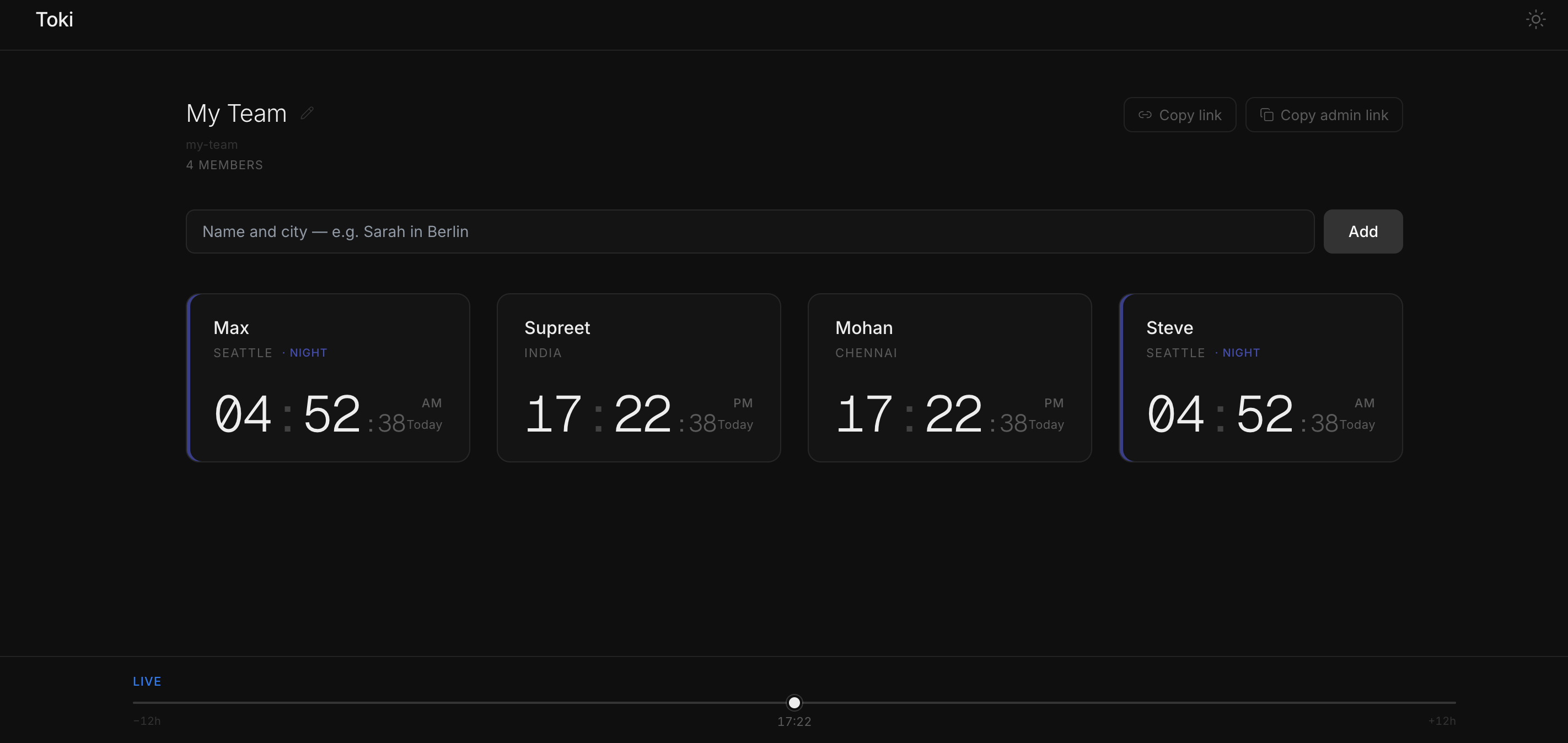Select Supreet's India time card
Viewport: 1568px width, 743px height.
(638, 377)
